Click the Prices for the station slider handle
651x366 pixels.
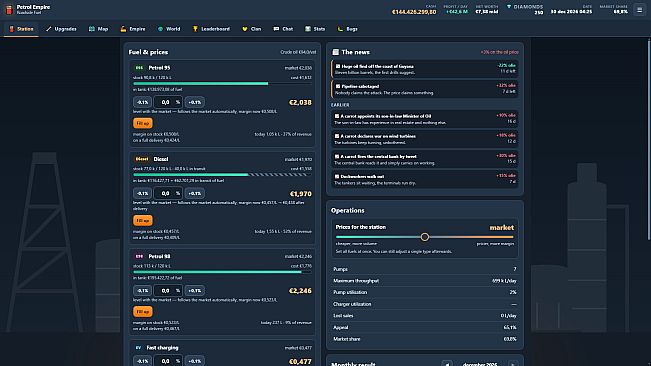pyautogui.click(x=424, y=237)
